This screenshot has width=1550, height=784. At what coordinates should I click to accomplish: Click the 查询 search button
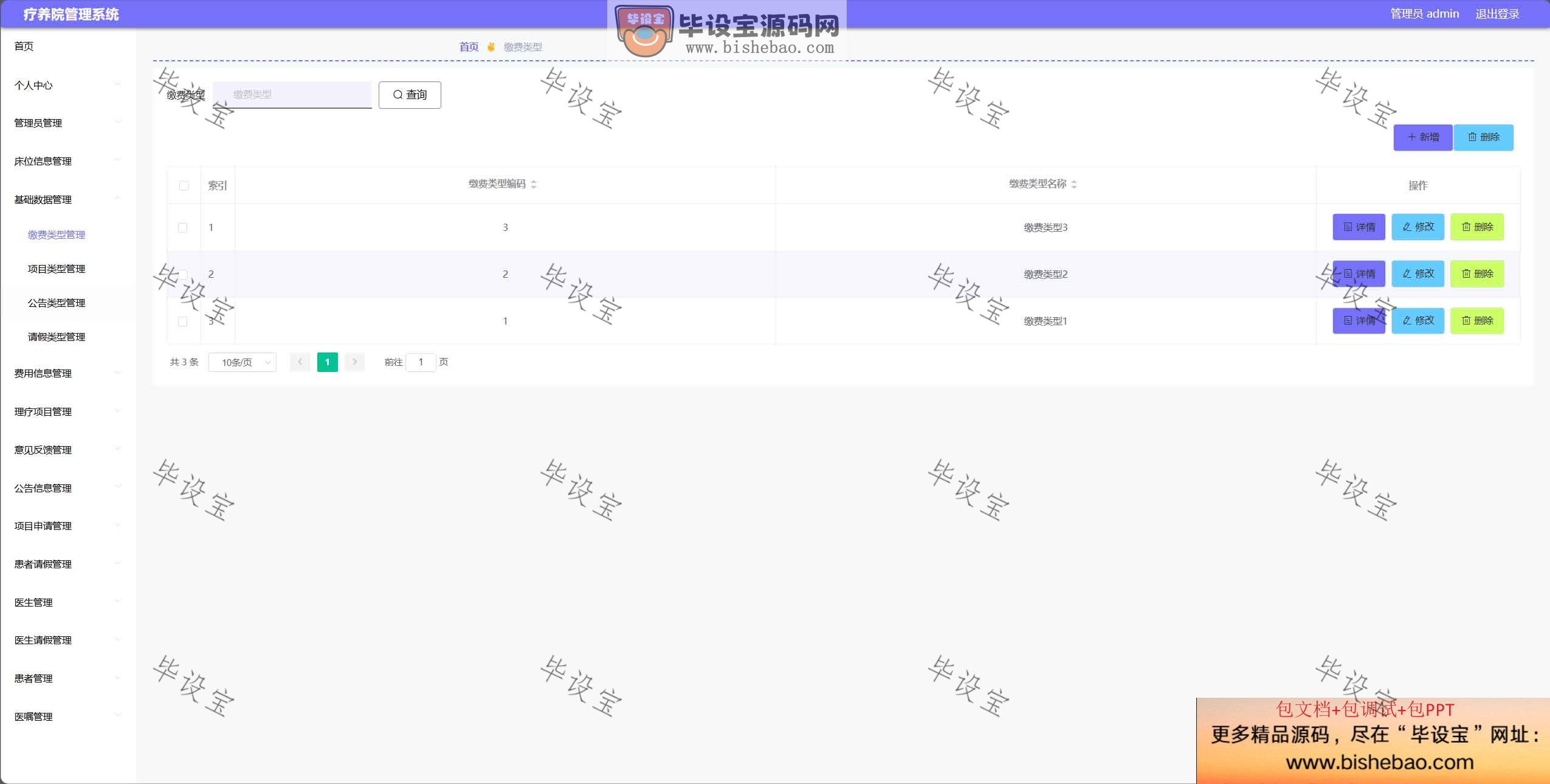pos(410,95)
